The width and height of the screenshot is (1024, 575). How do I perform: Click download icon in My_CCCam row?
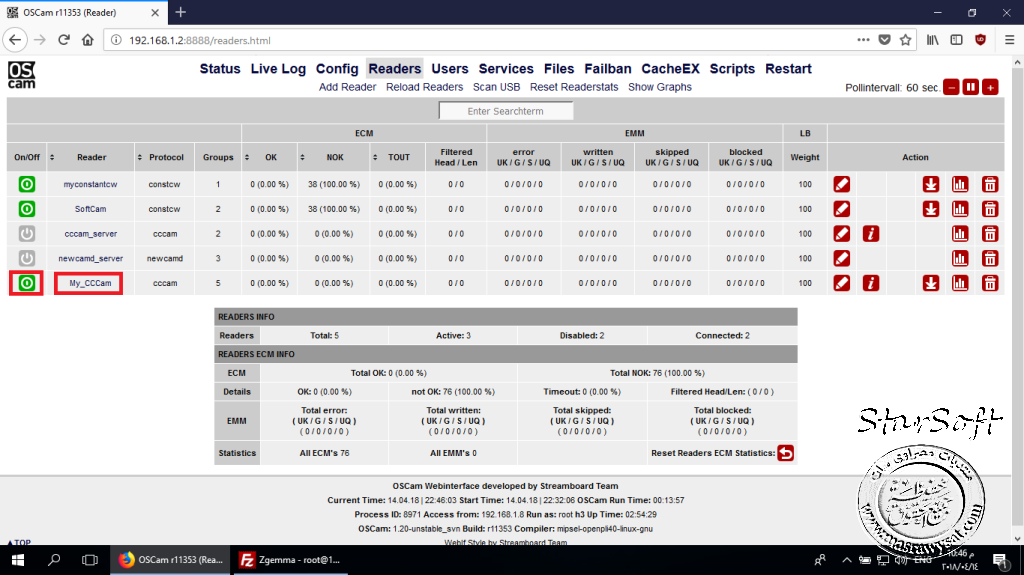click(x=931, y=284)
